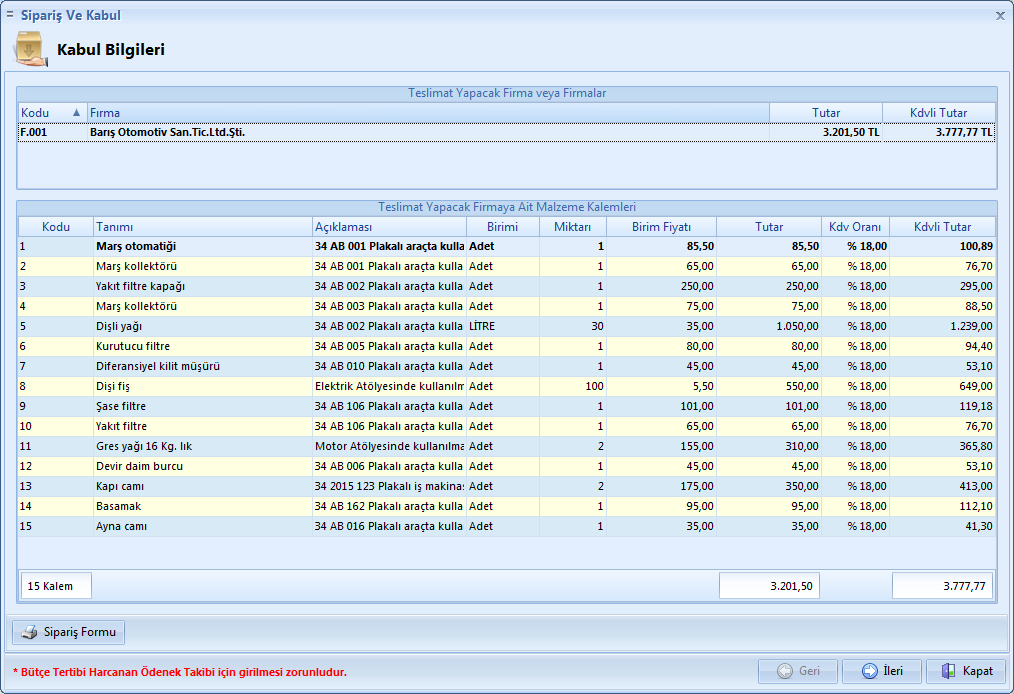Sort items by Birim Fiyatı header
Image resolution: width=1014 pixels, height=694 pixels.
[661, 227]
